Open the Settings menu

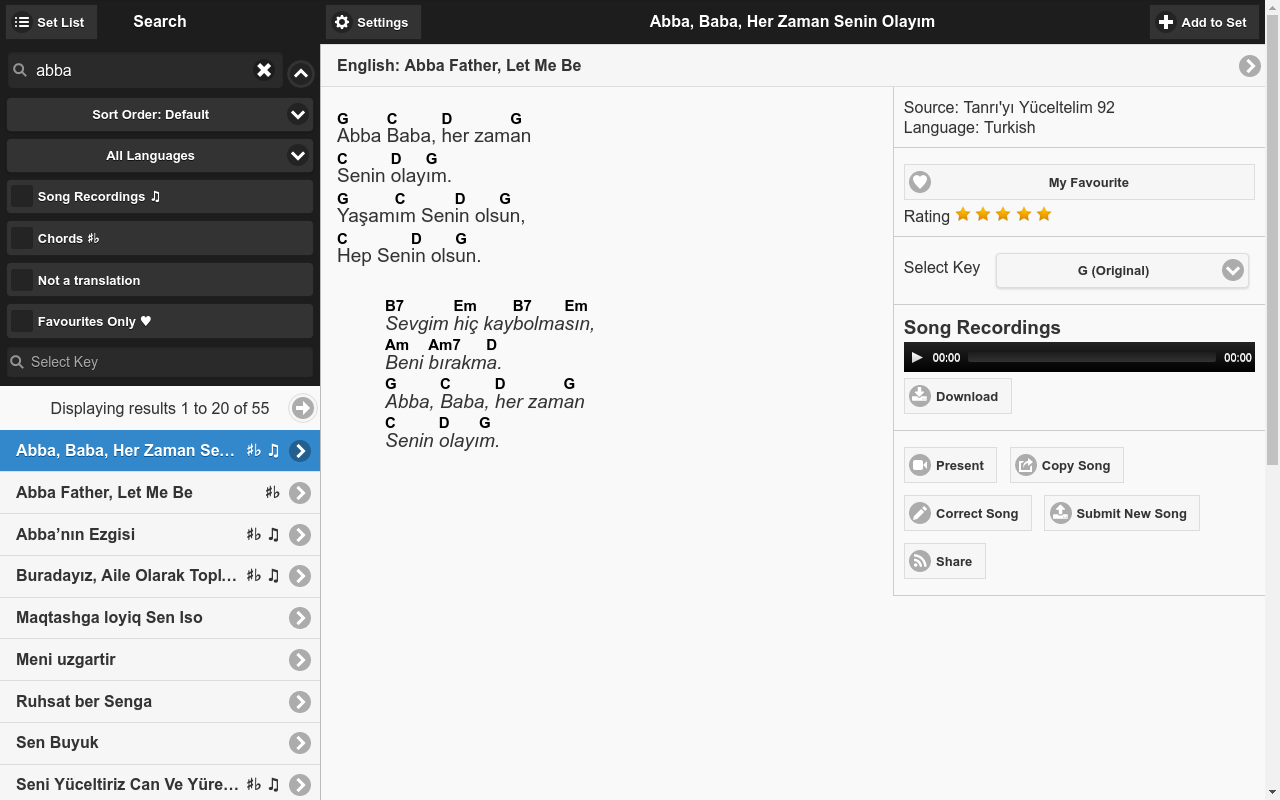(372, 22)
